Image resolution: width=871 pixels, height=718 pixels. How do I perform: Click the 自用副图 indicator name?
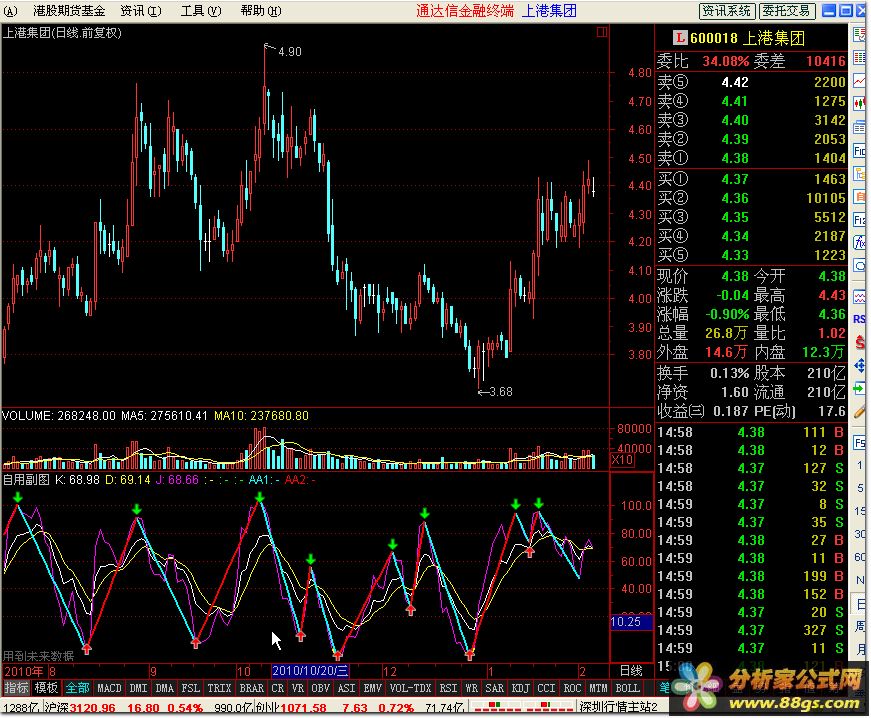coord(26,479)
